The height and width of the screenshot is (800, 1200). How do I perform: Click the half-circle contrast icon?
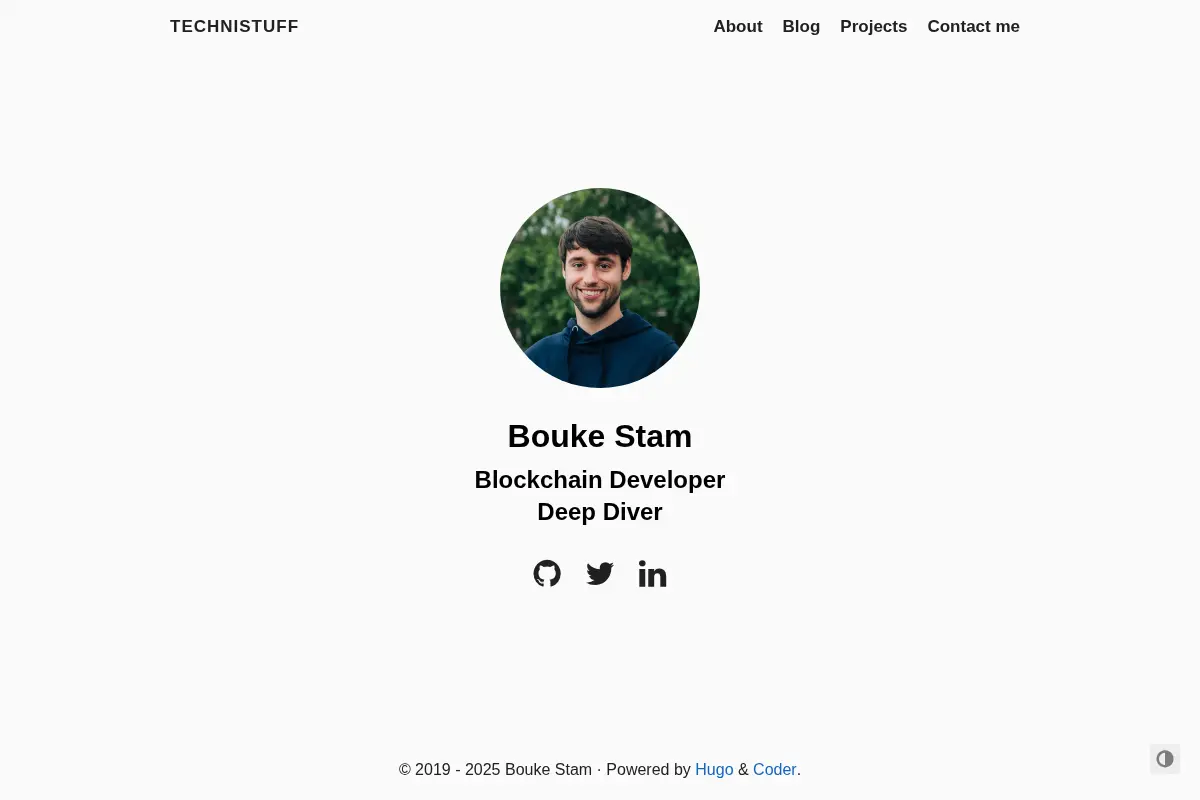1165,759
